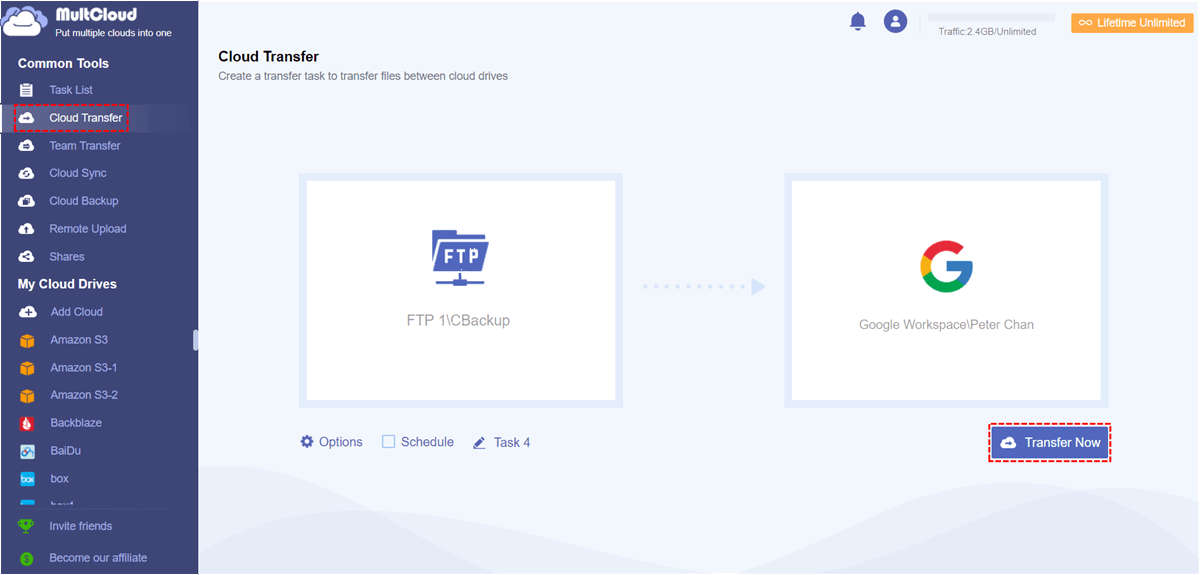
Task: Open notifications bell icon
Action: point(858,22)
